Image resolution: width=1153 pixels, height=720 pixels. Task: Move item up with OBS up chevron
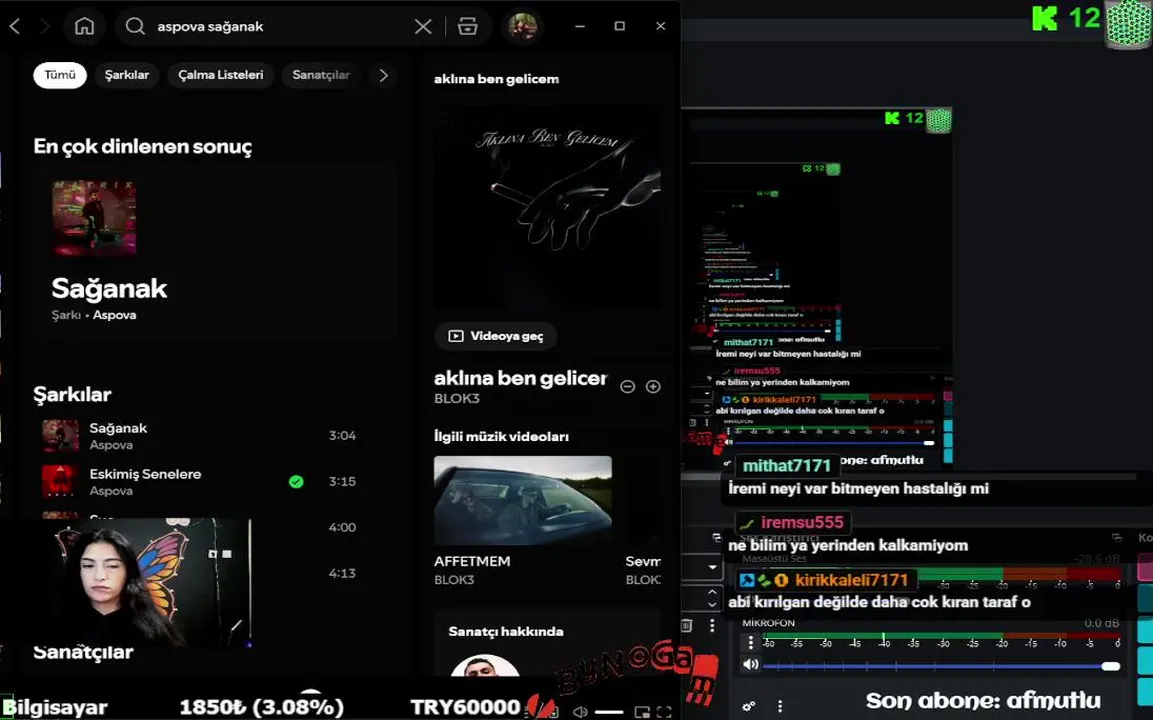pos(712,591)
